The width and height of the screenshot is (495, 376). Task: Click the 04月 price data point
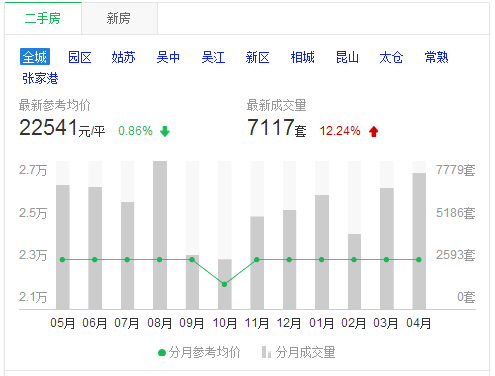(419, 260)
